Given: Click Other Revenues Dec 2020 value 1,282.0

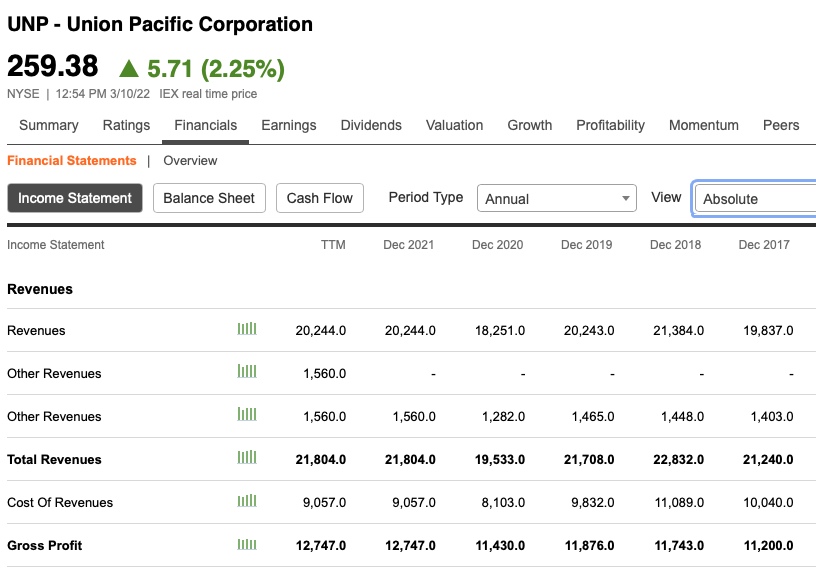Looking at the screenshot, I should 503,416.
